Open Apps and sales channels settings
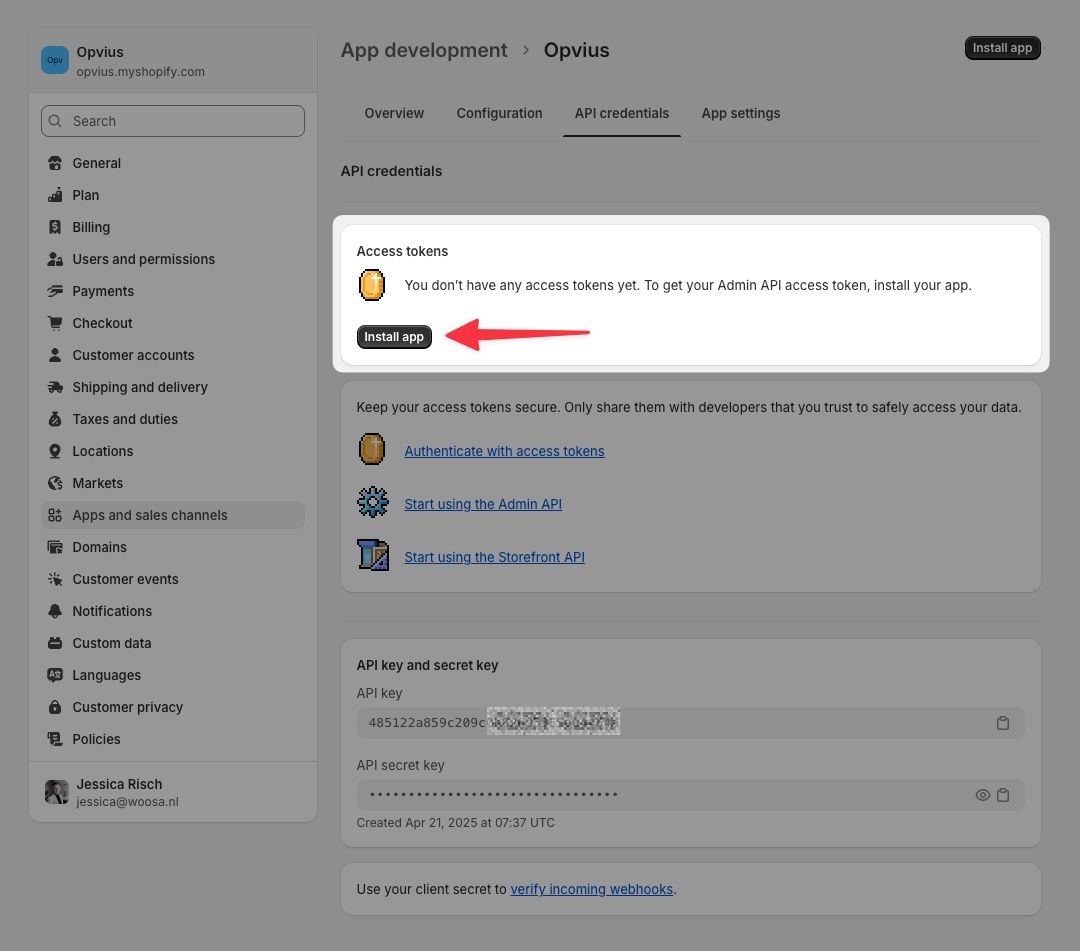This screenshot has width=1080, height=951. point(173,515)
